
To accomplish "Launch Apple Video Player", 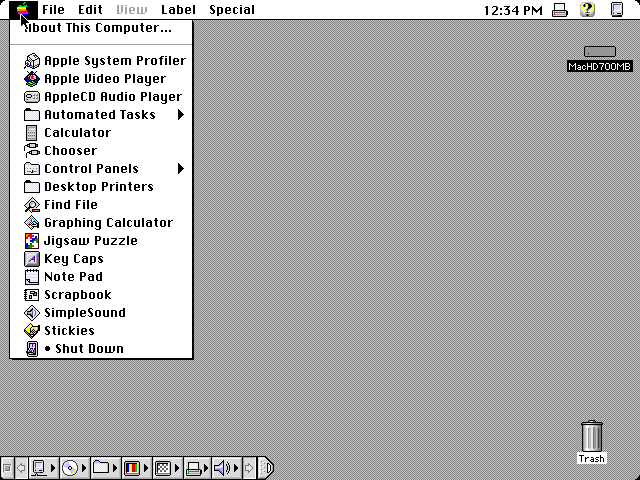I will pos(101,79).
